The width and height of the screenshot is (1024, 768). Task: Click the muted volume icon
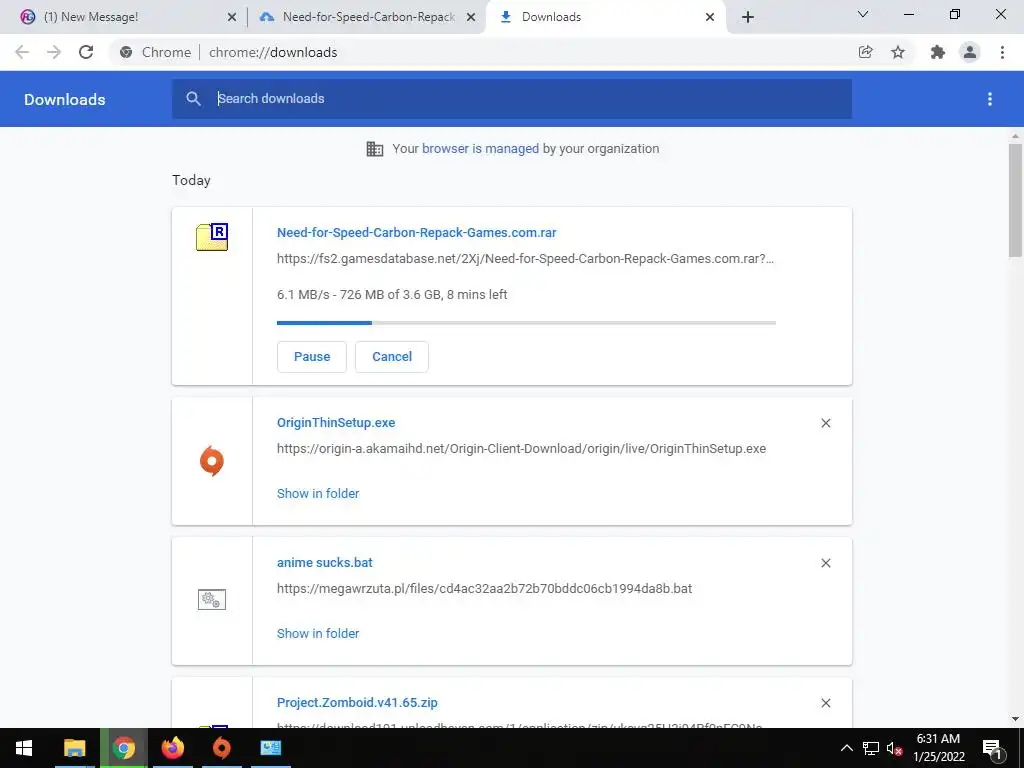click(894, 748)
